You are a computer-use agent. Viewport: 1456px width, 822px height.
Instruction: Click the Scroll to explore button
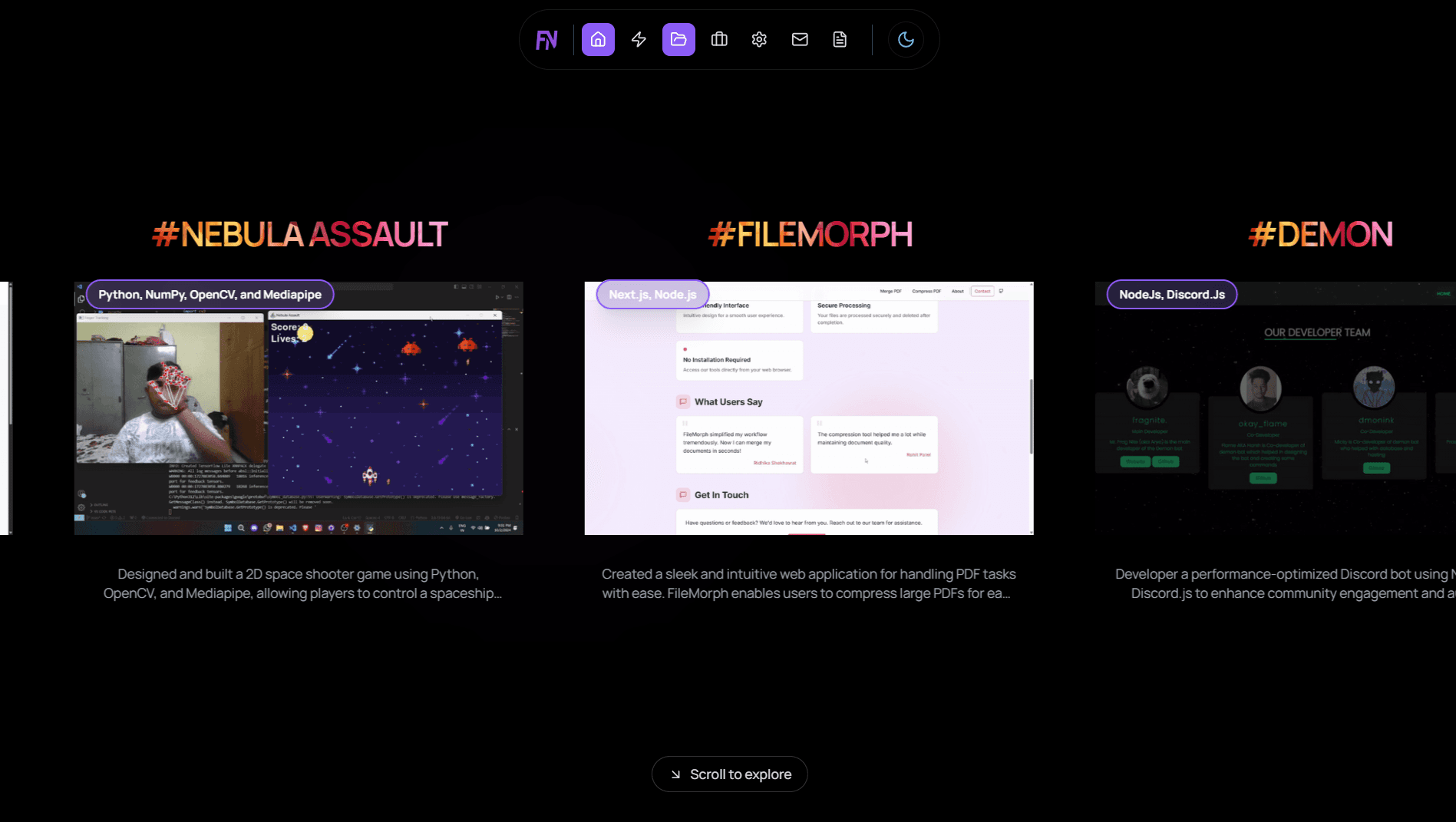(729, 774)
